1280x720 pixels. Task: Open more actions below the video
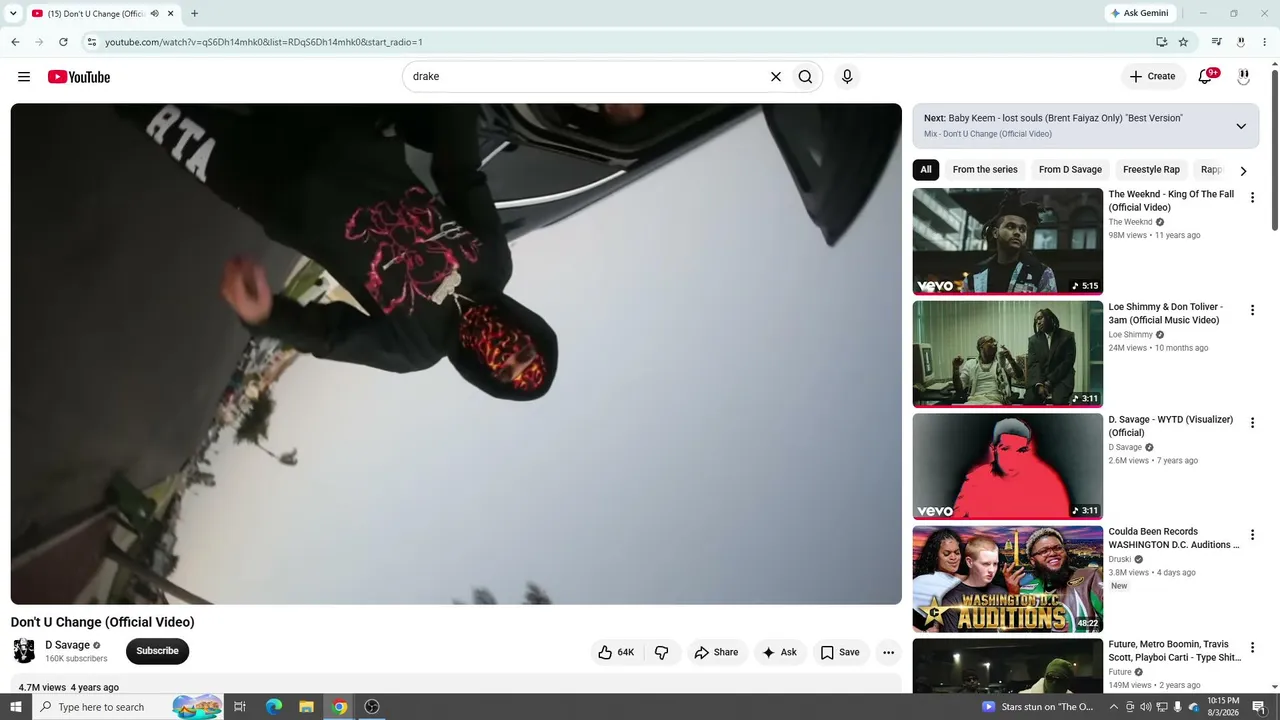pos(888,653)
